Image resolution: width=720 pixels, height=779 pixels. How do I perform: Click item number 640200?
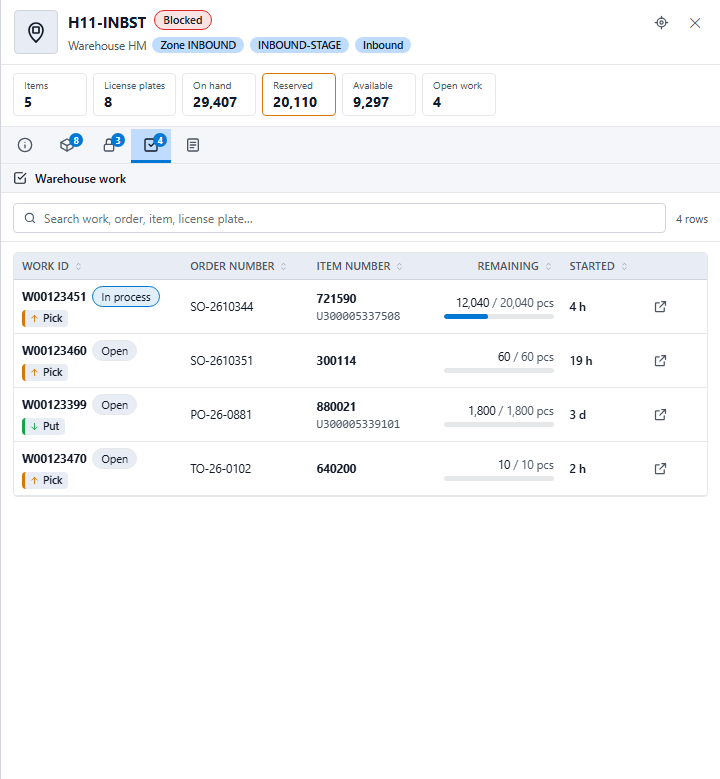(336, 468)
